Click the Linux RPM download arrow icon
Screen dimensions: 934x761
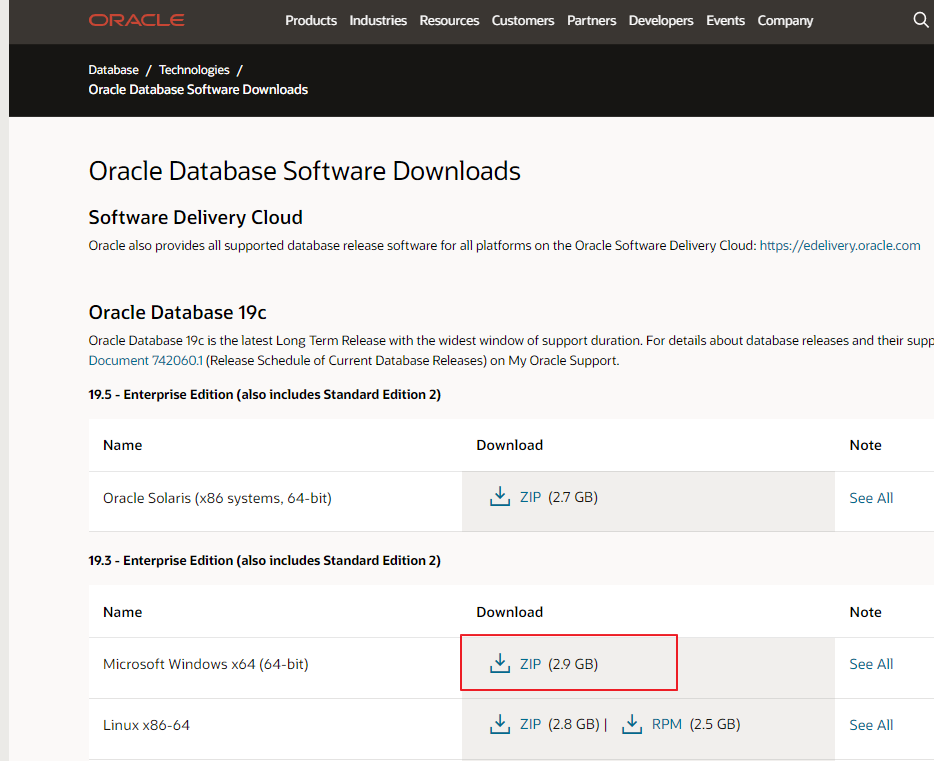[x=632, y=724]
